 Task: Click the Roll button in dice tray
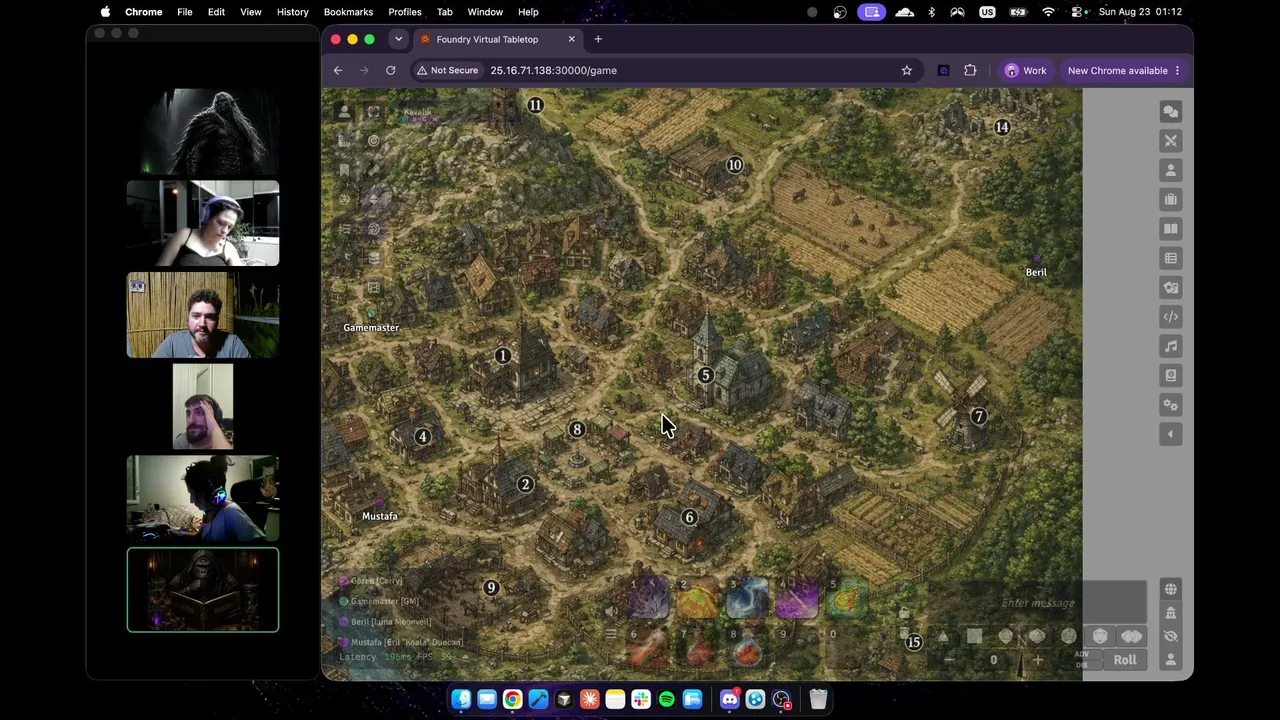(x=1125, y=660)
